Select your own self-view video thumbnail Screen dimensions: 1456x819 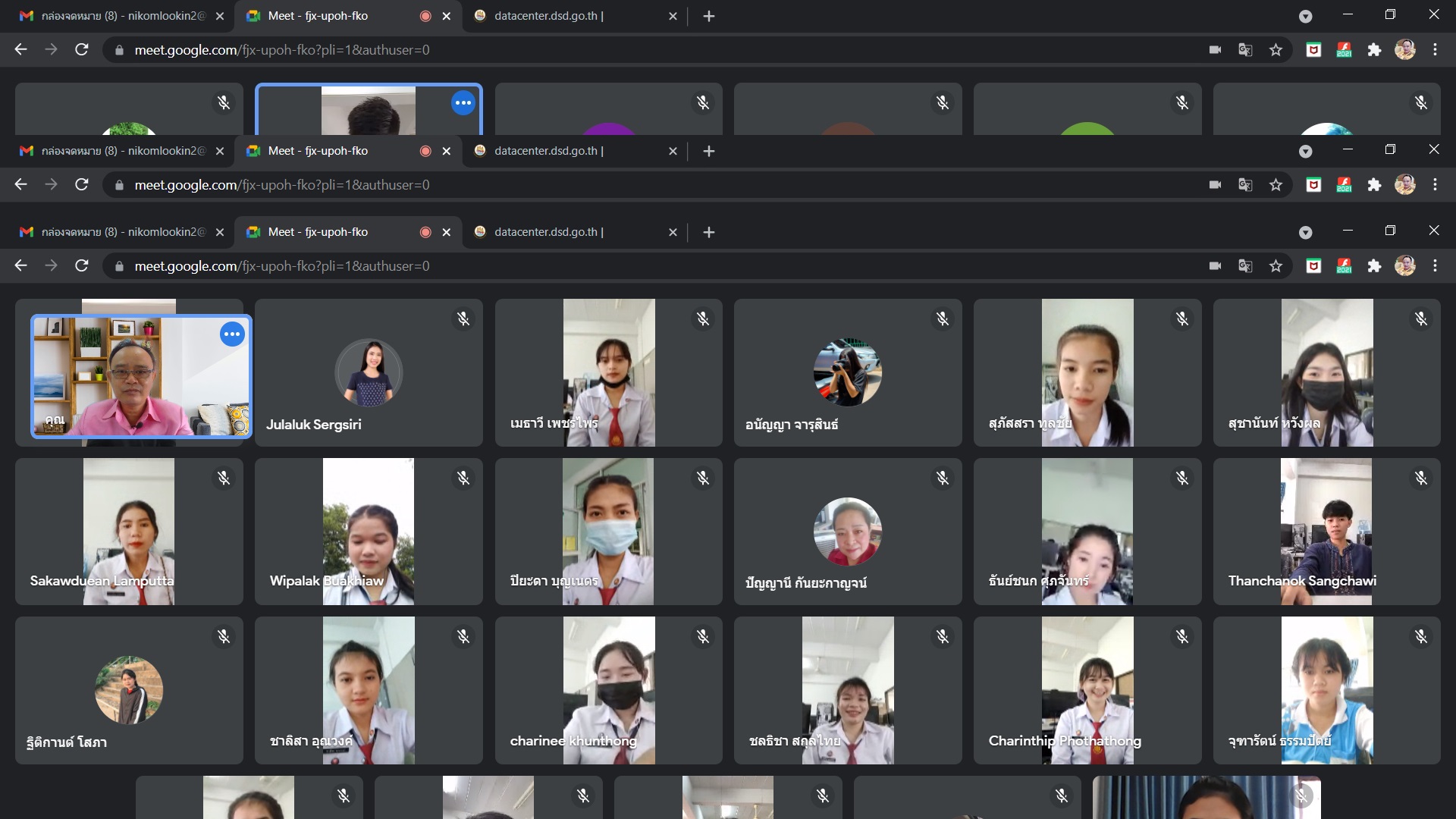(x=141, y=376)
